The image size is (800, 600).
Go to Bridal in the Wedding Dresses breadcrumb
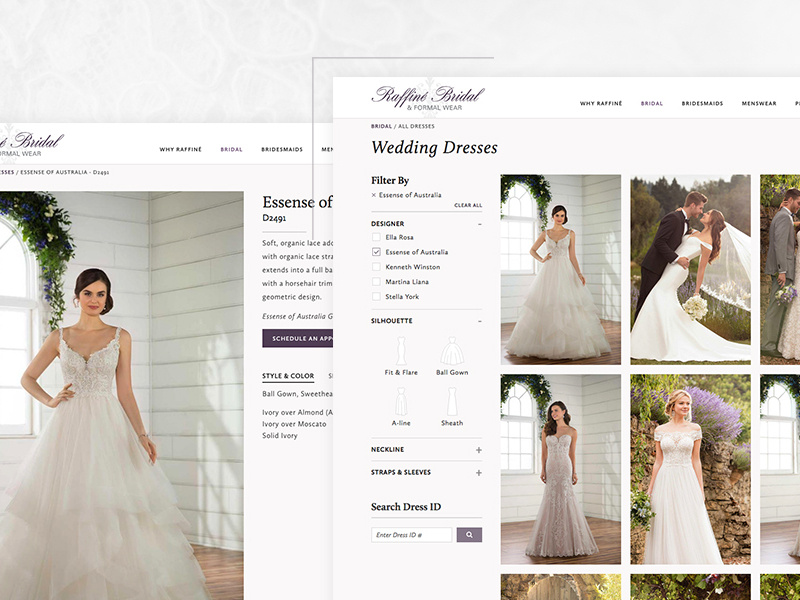click(381, 126)
